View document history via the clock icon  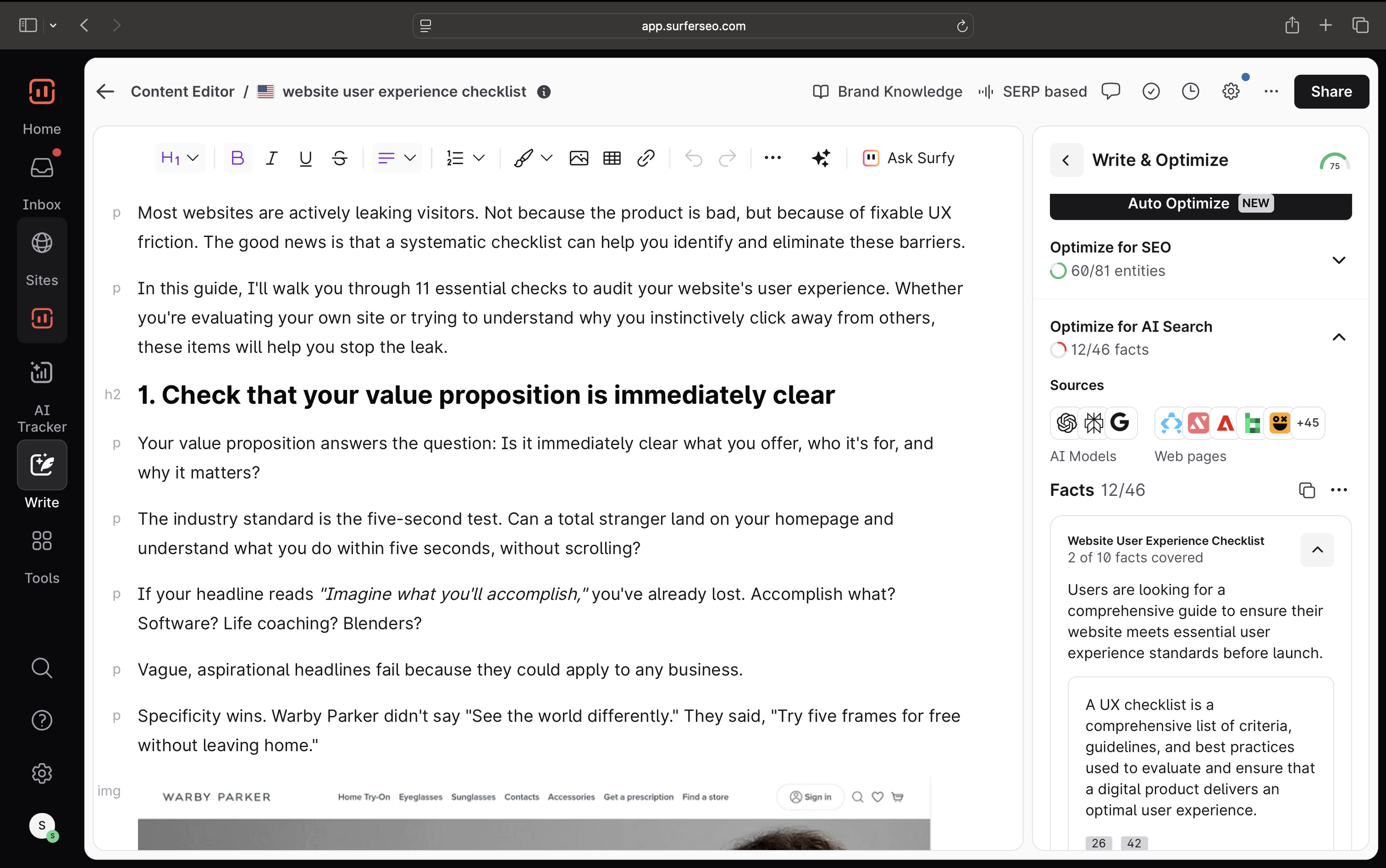[1190, 91]
